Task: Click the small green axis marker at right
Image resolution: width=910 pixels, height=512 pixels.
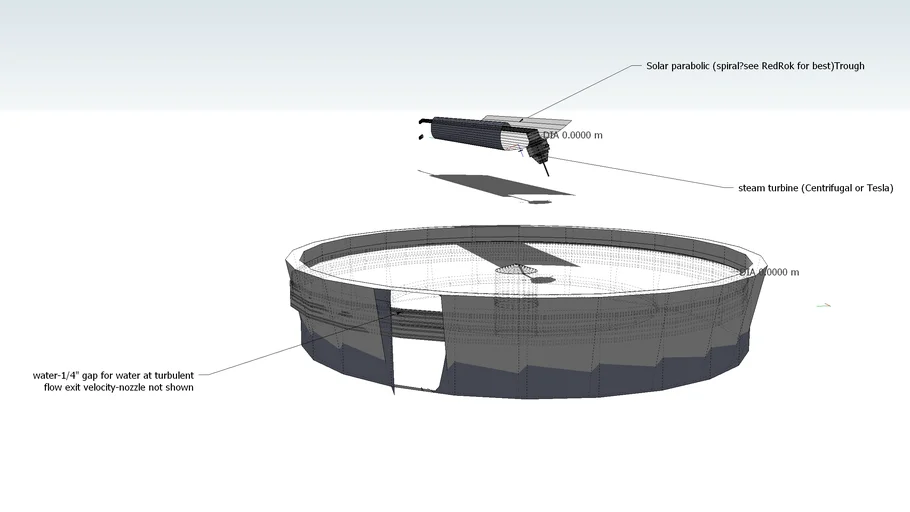Action: (823, 304)
